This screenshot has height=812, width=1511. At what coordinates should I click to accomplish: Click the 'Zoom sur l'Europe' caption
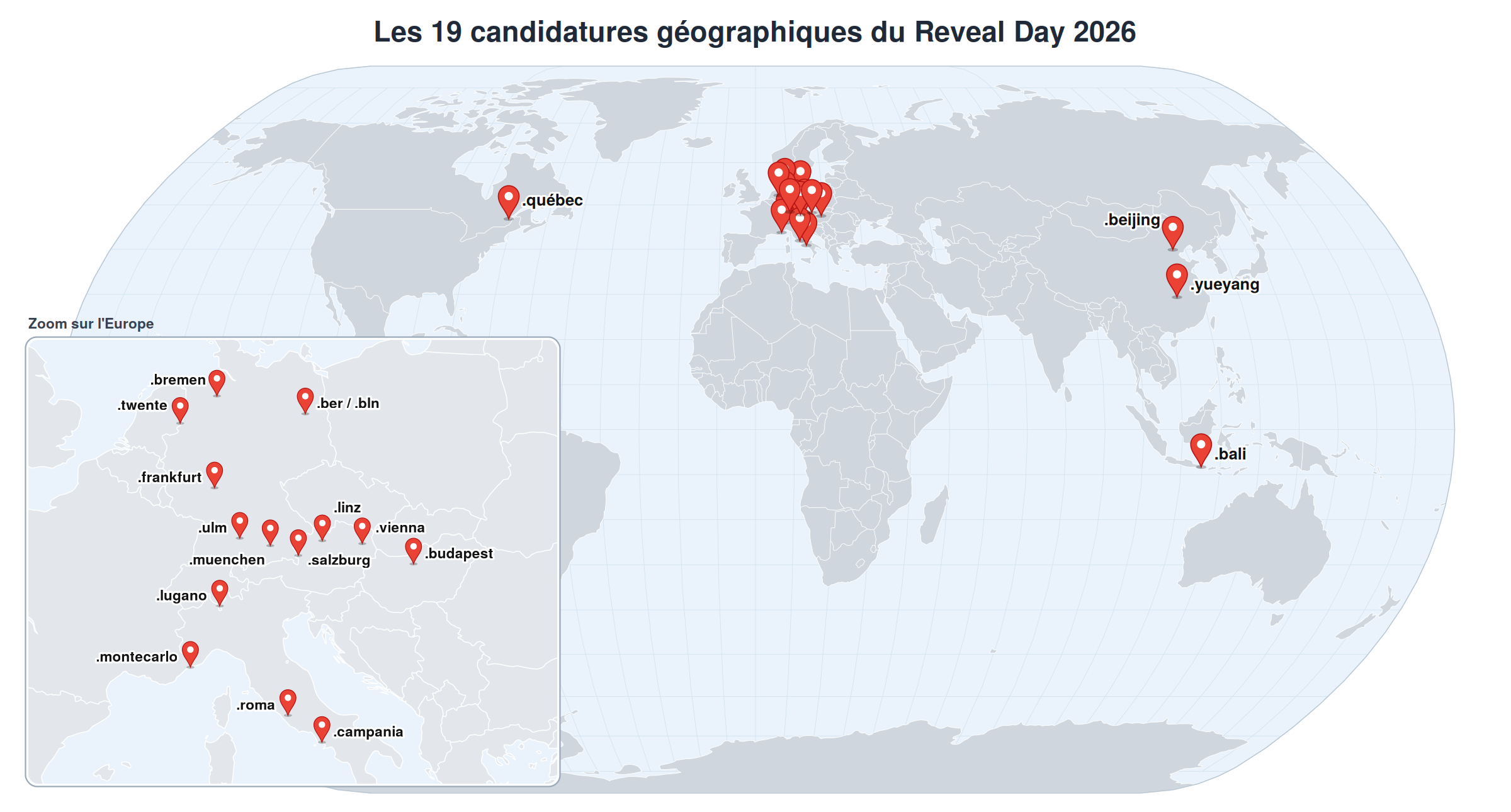point(91,324)
